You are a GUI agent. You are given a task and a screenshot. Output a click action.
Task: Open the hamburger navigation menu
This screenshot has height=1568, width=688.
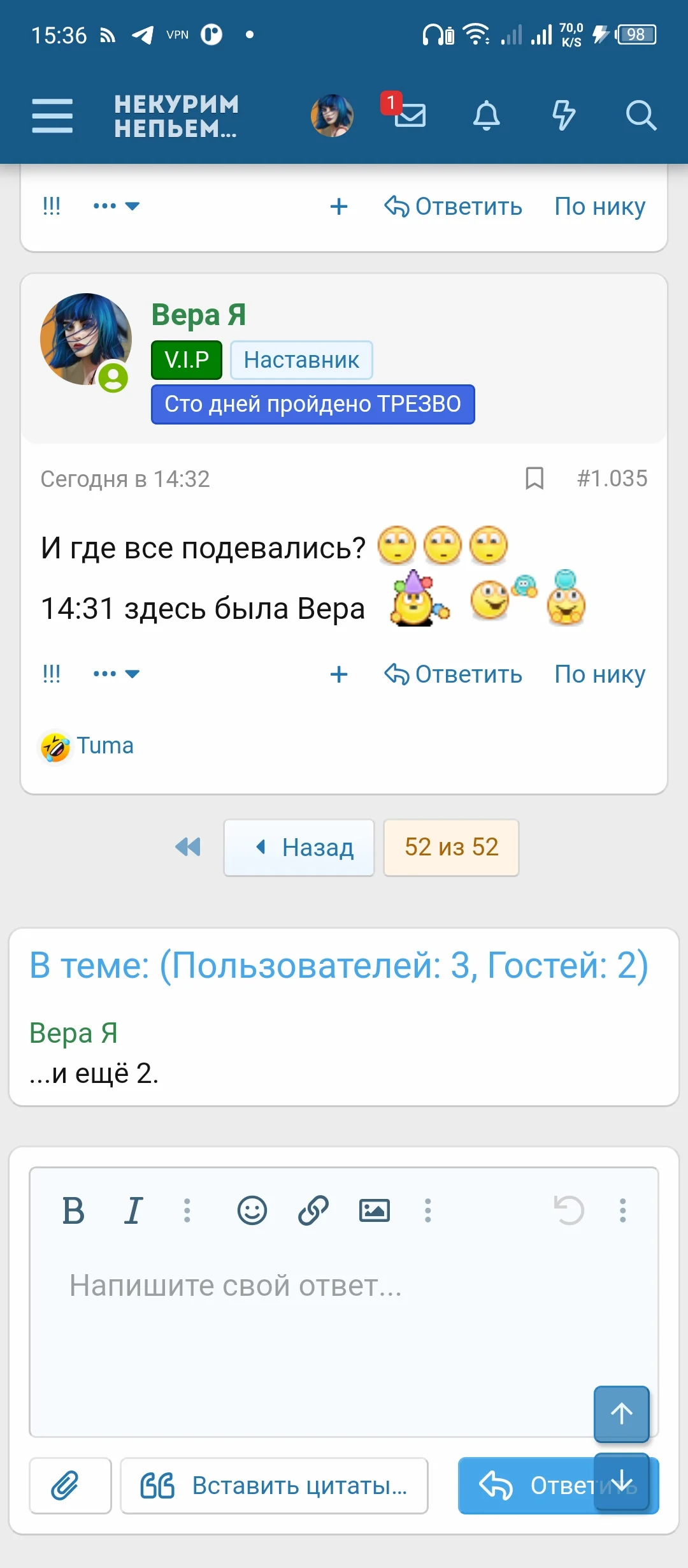tap(54, 115)
